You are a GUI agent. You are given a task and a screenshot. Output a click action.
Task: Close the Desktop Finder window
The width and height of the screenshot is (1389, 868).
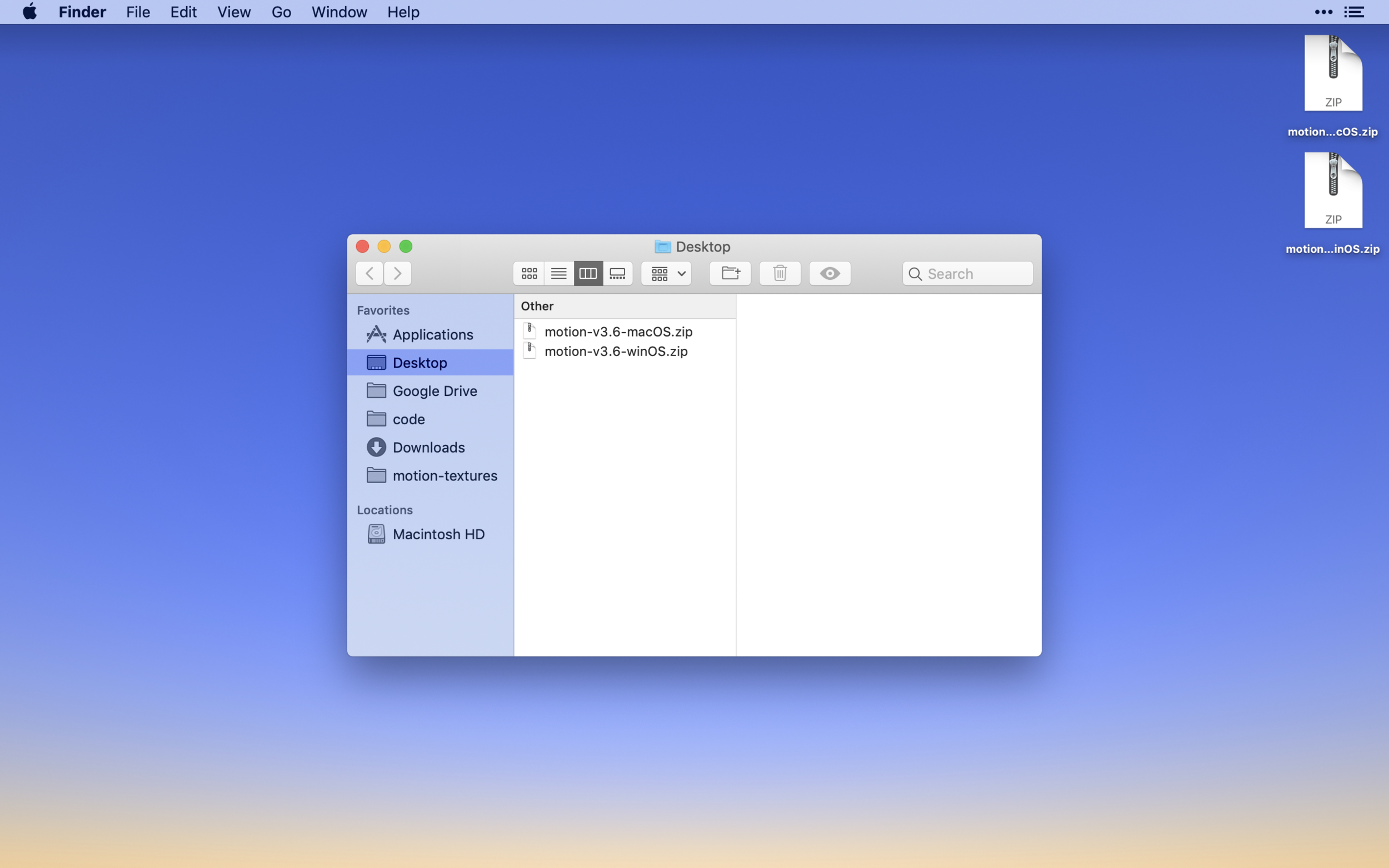pos(362,246)
